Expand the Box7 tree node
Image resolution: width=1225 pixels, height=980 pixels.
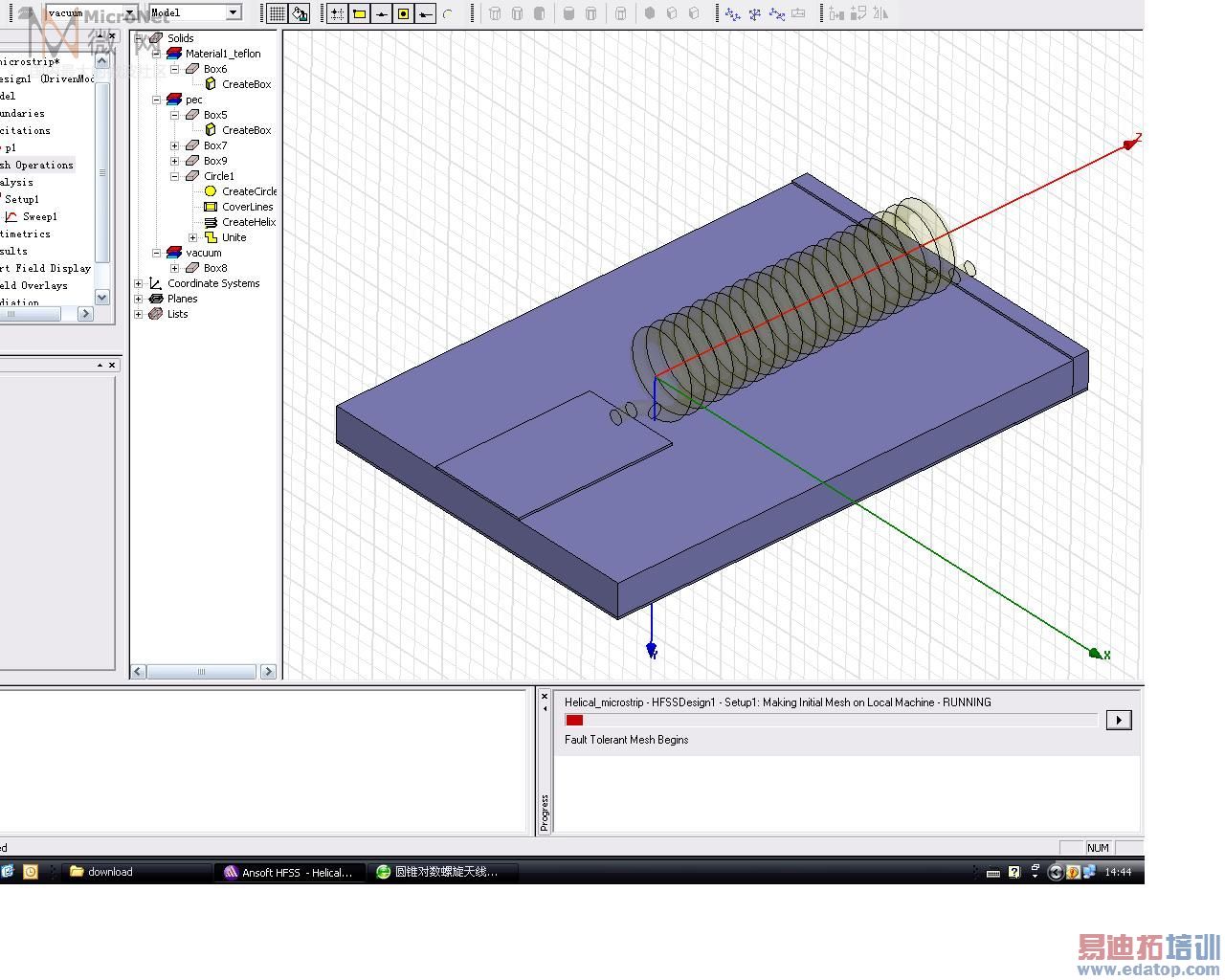tap(175, 145)
